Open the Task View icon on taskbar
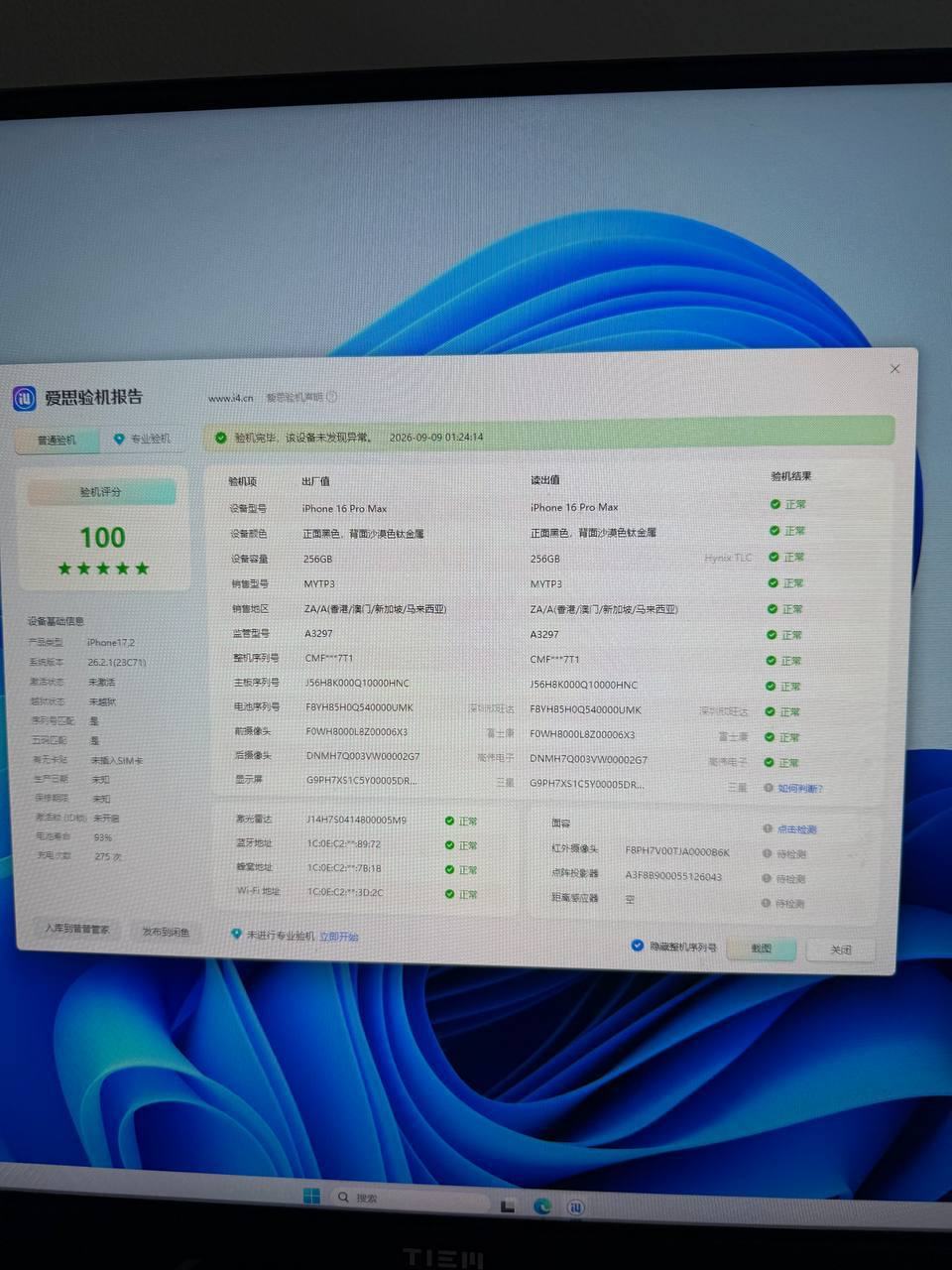Screen dimensions: 952x1270 [509, 1206]
